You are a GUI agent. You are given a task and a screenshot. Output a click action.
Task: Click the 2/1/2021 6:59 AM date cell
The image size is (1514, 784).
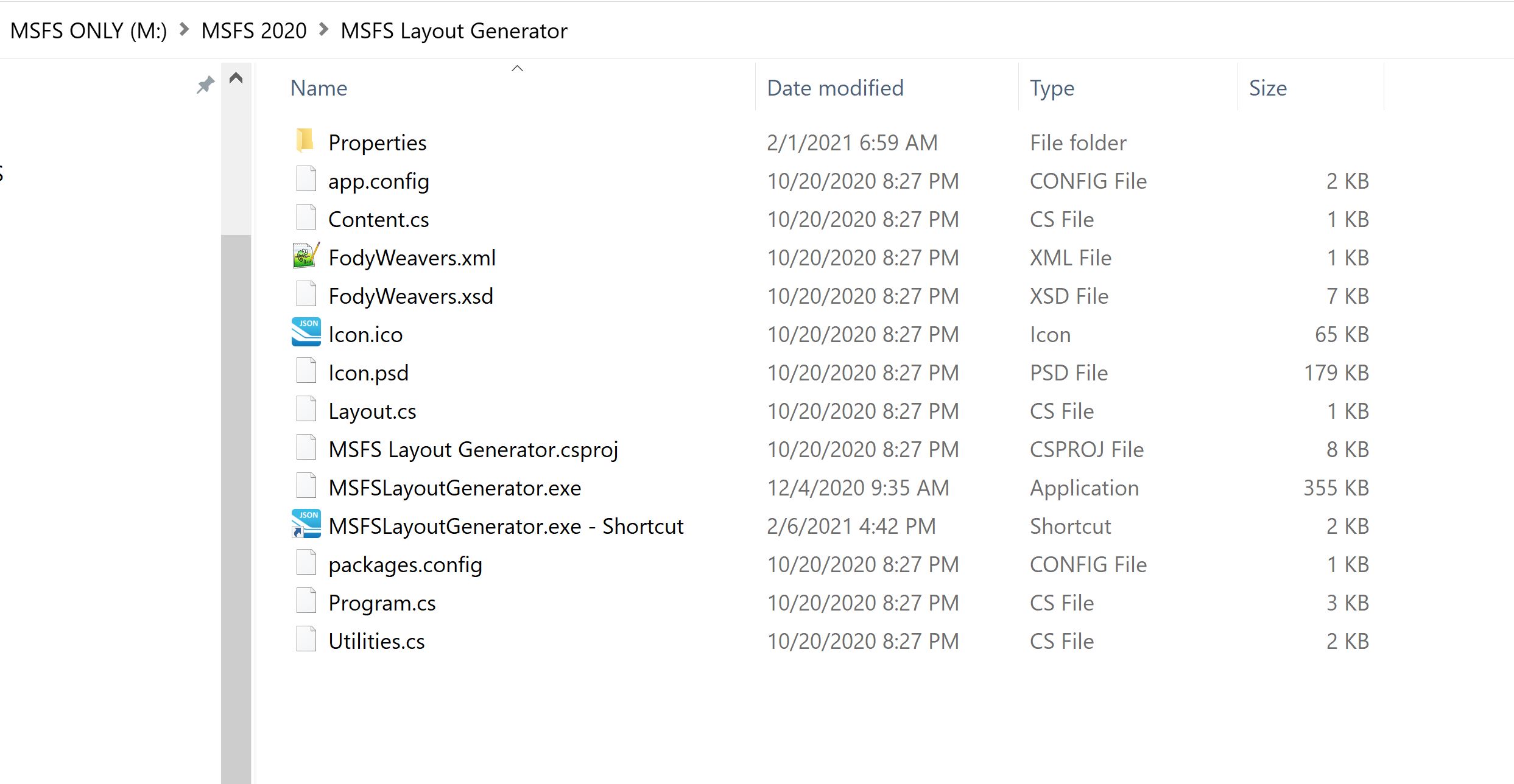click(852, 143)
